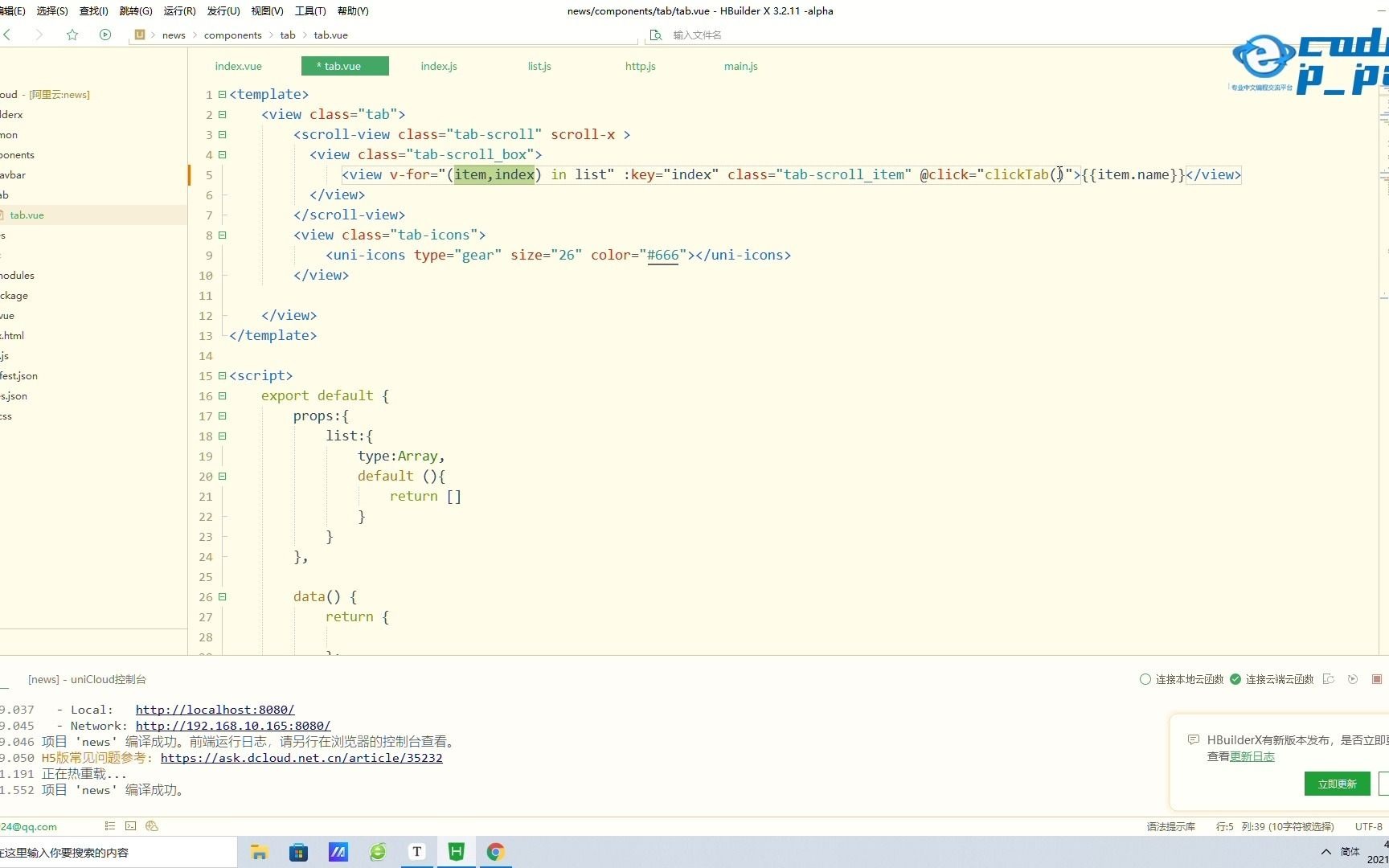Click the red stop icon in console
1389x868 pixels.
[x=1377, y=679]
